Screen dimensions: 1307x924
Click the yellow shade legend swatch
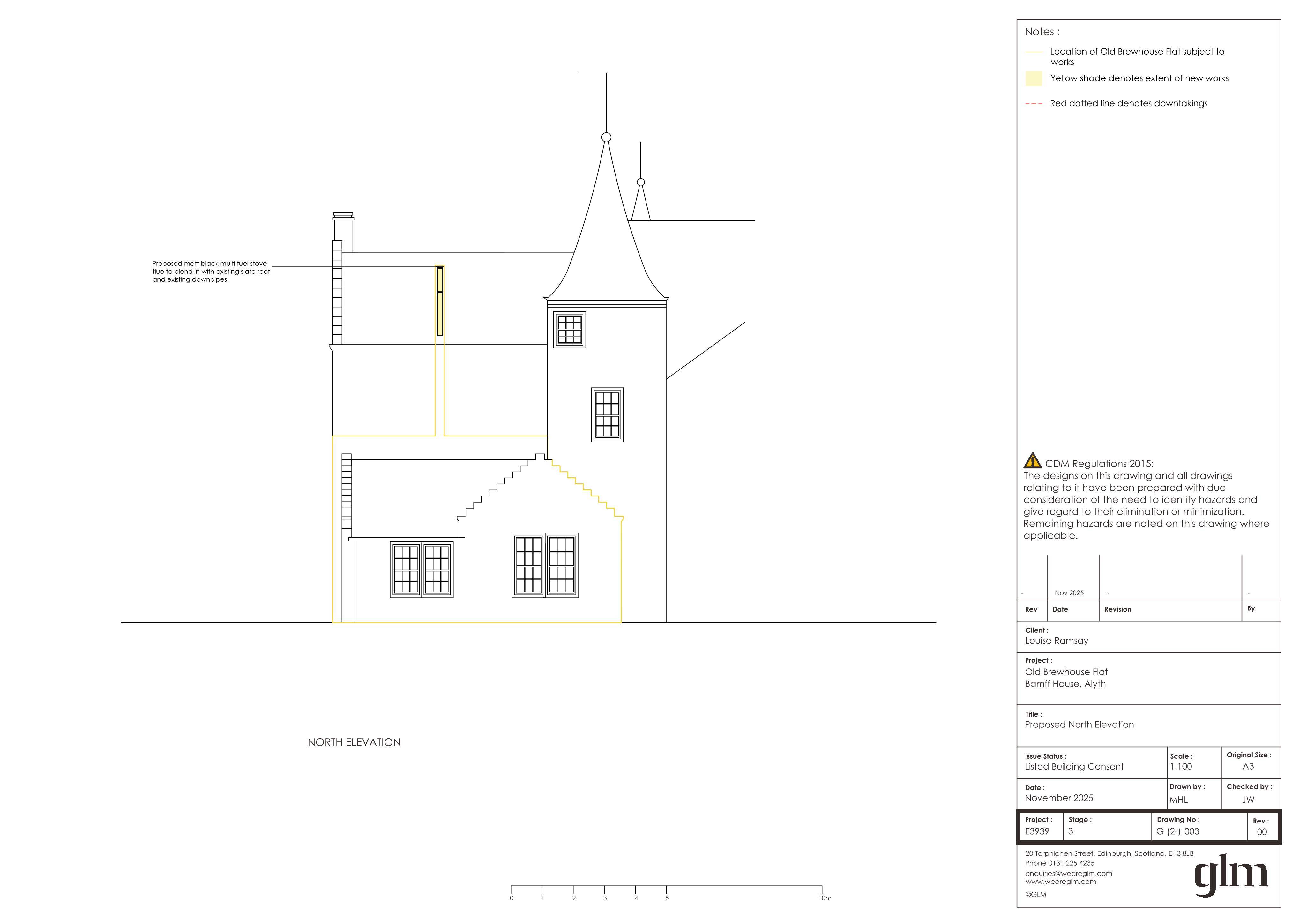point(1033,78)
